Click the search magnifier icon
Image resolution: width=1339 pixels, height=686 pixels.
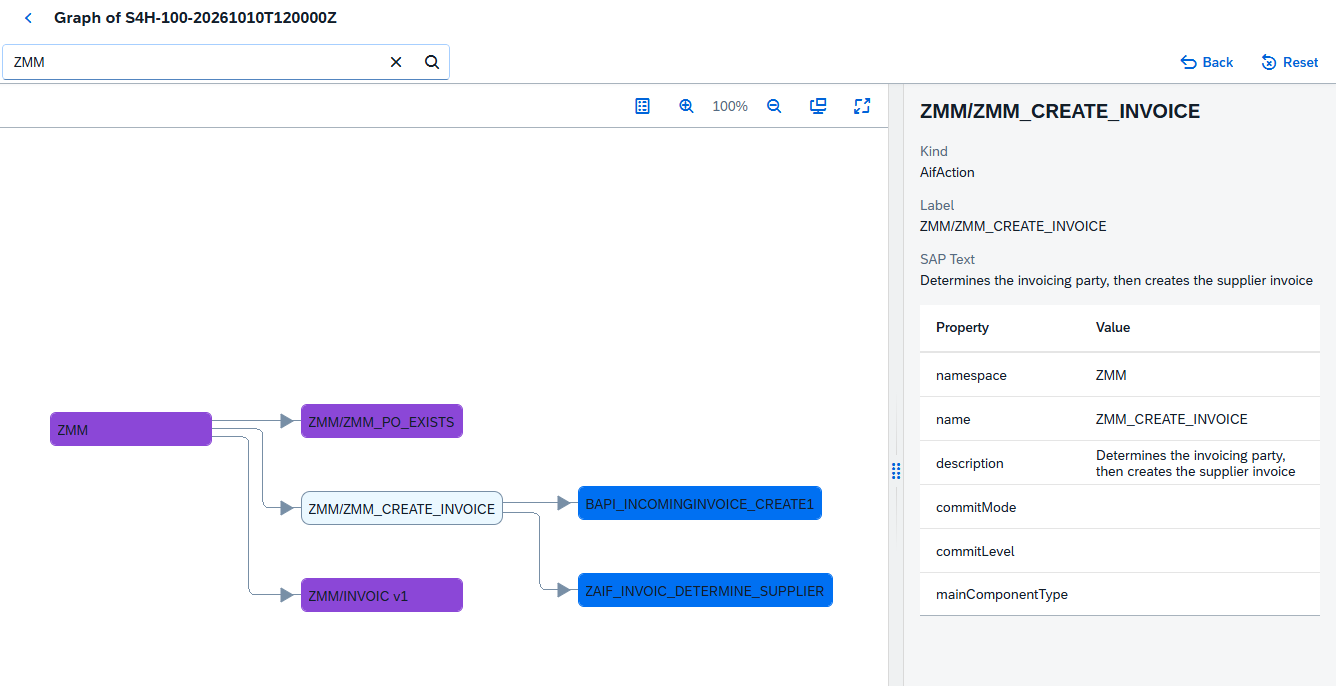click(x=432, y=62)
